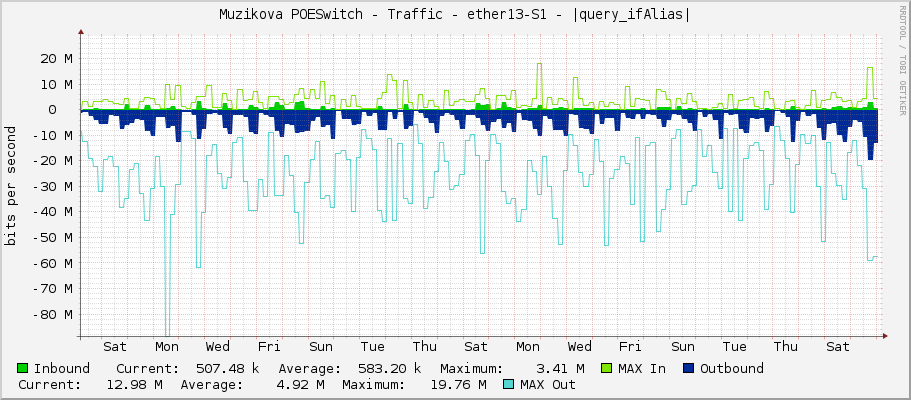Click the '-60 M' y-axis label
Screen dimensions: 911x400
coord(52,263)
